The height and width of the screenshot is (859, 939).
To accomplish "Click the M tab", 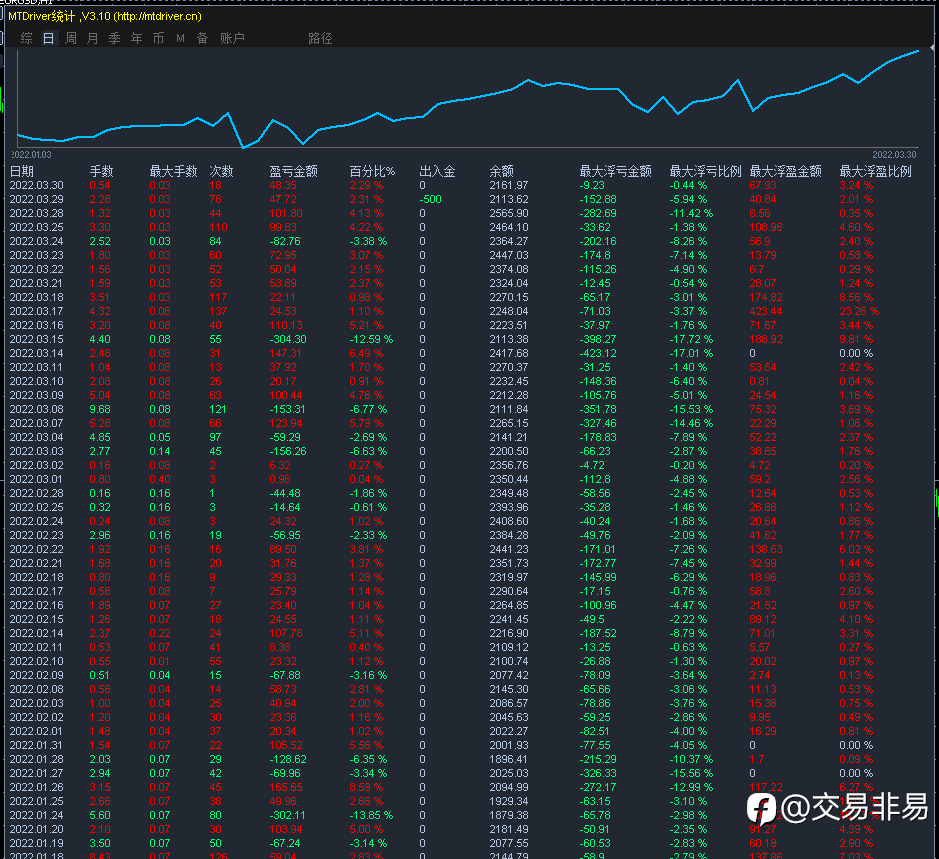I will [x=181, y=38].
